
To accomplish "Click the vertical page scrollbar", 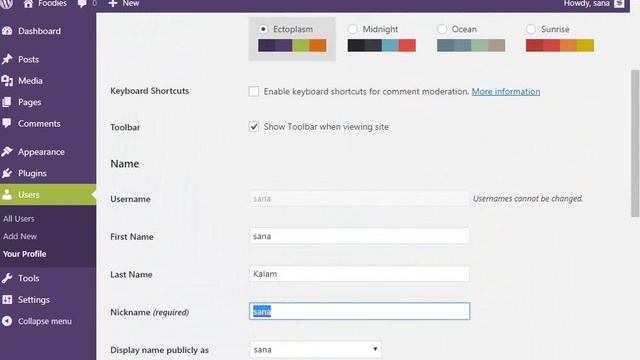I will (x=635, y=143).
